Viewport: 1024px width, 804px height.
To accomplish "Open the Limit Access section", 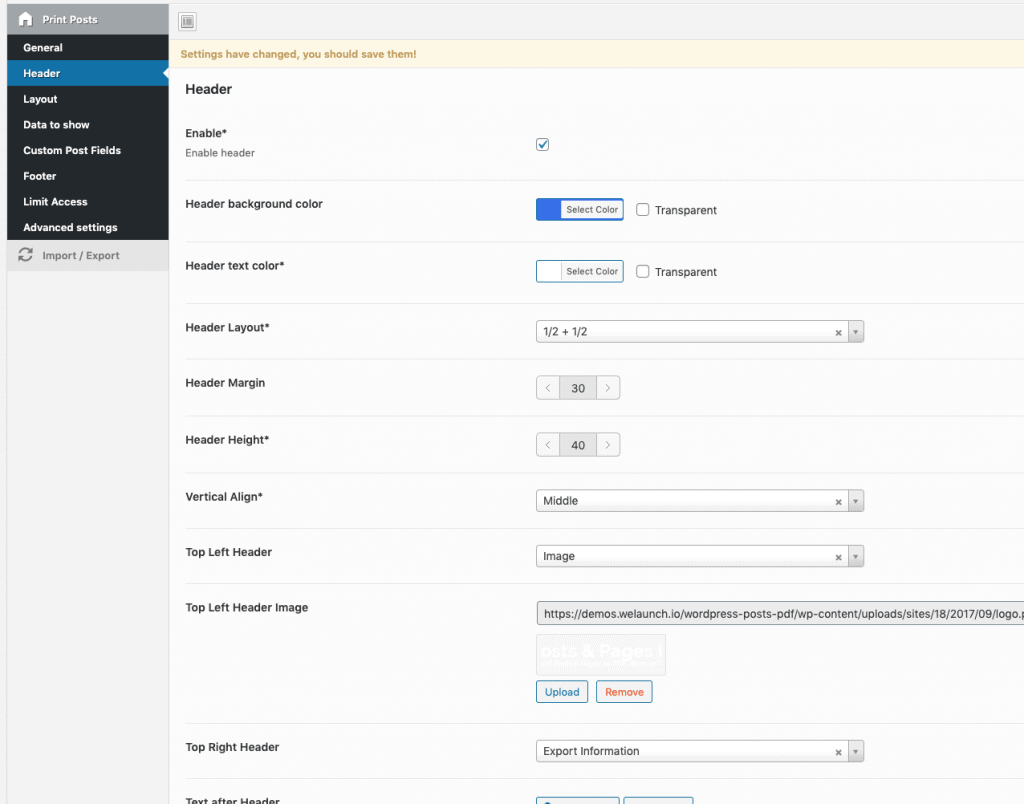I will (88, 202).
